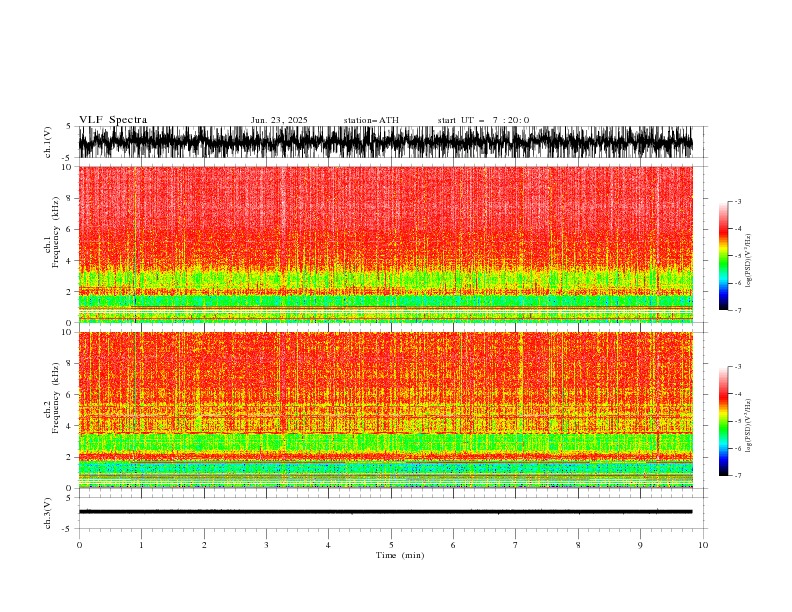Click the ch.1 frequency tick "8"

click(70, 198)
